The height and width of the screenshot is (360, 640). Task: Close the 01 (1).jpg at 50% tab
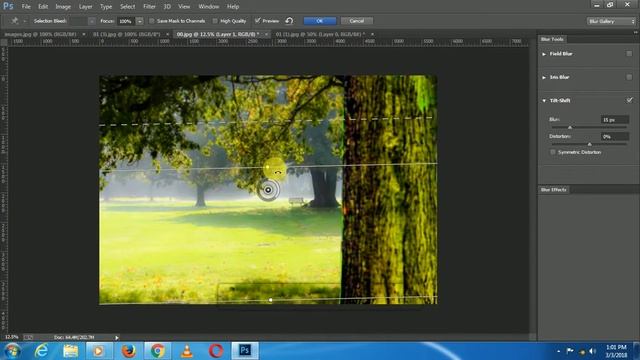[x=372, y=34]
